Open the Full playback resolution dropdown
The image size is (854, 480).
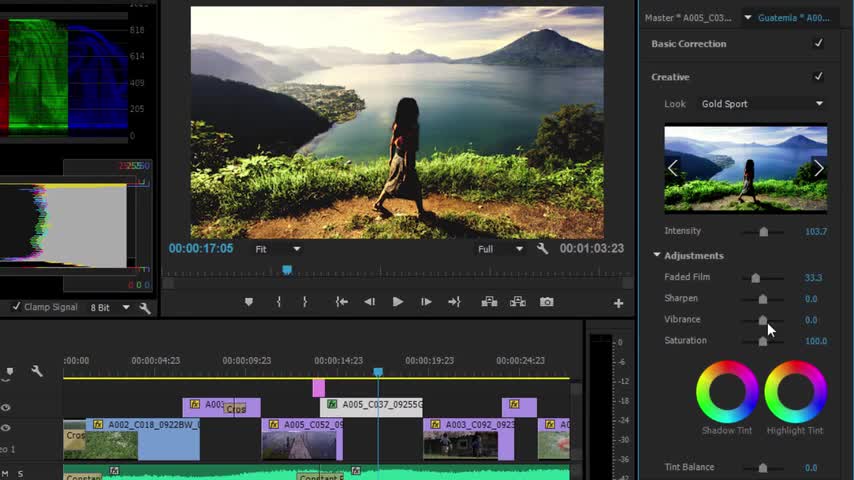click(500, 249)
